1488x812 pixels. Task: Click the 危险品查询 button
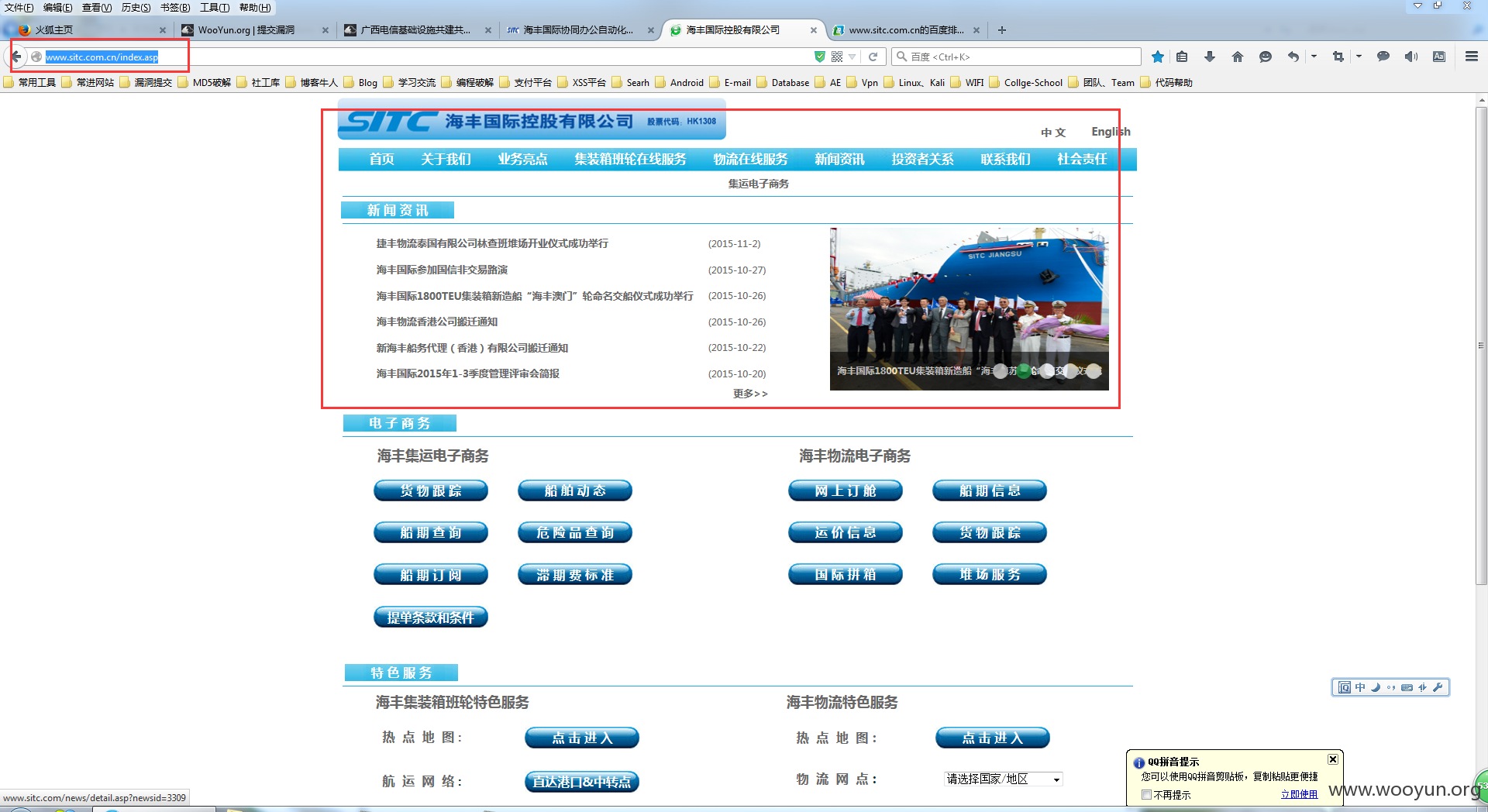[575, 532]
